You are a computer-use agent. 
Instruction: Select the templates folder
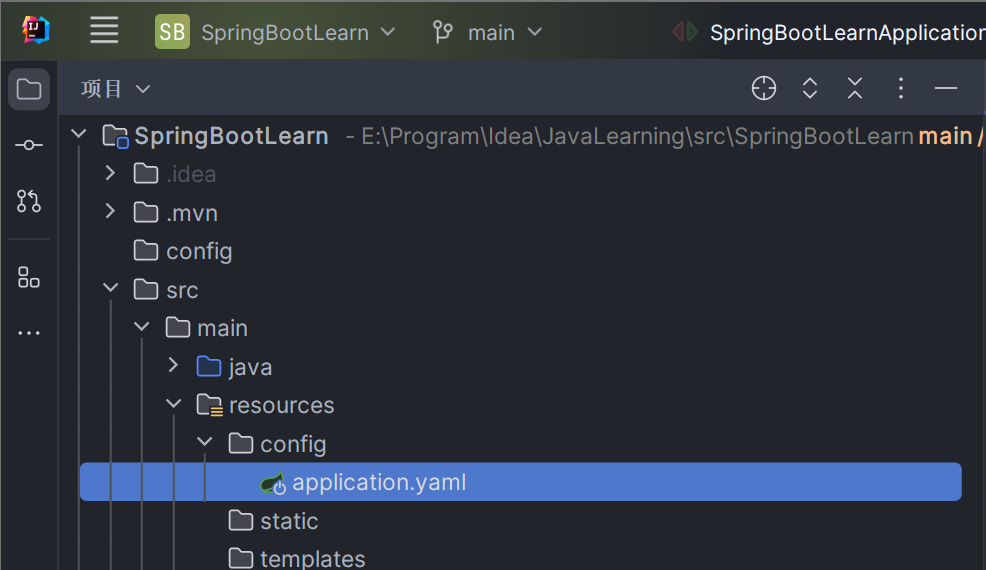(x=313, y=559)
